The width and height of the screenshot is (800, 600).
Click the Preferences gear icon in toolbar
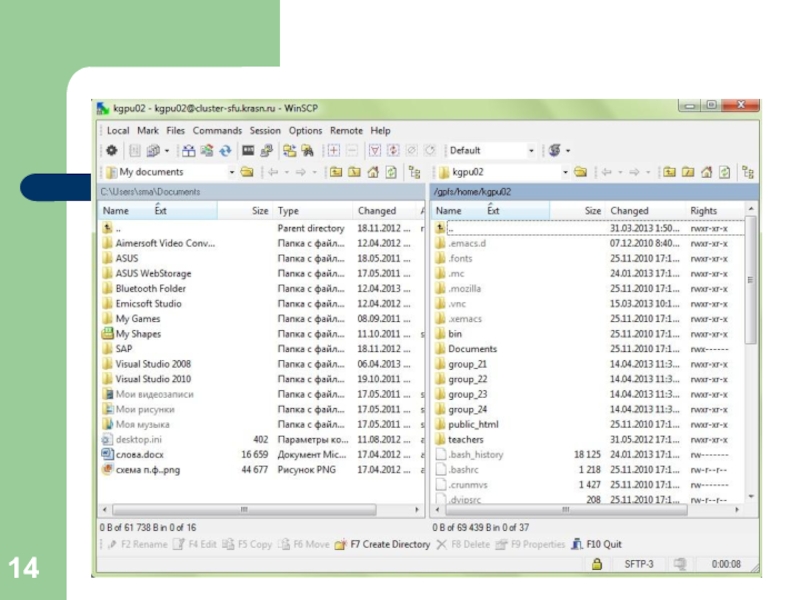click(110, 151)
